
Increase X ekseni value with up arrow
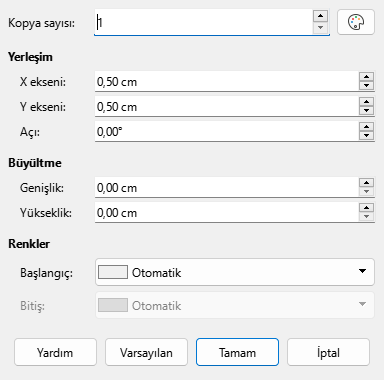point(366,77)
